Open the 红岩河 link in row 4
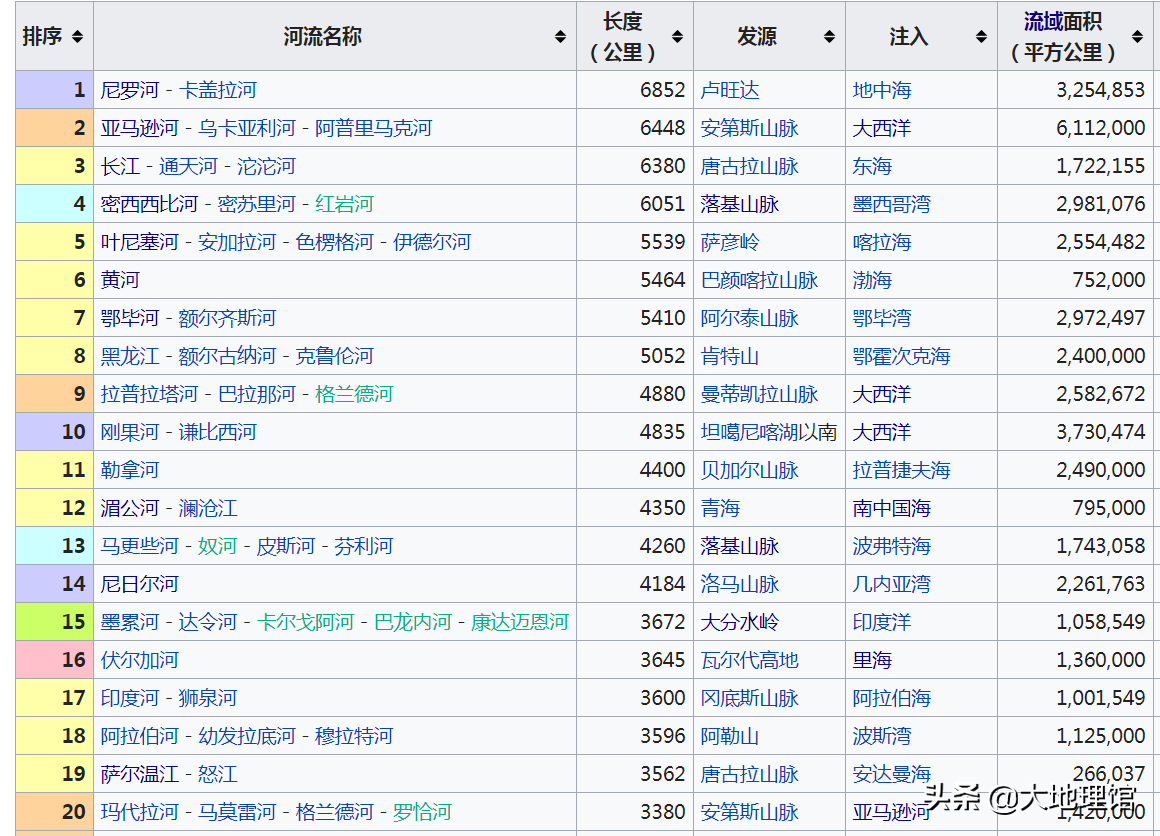 (x=343, y=203)
